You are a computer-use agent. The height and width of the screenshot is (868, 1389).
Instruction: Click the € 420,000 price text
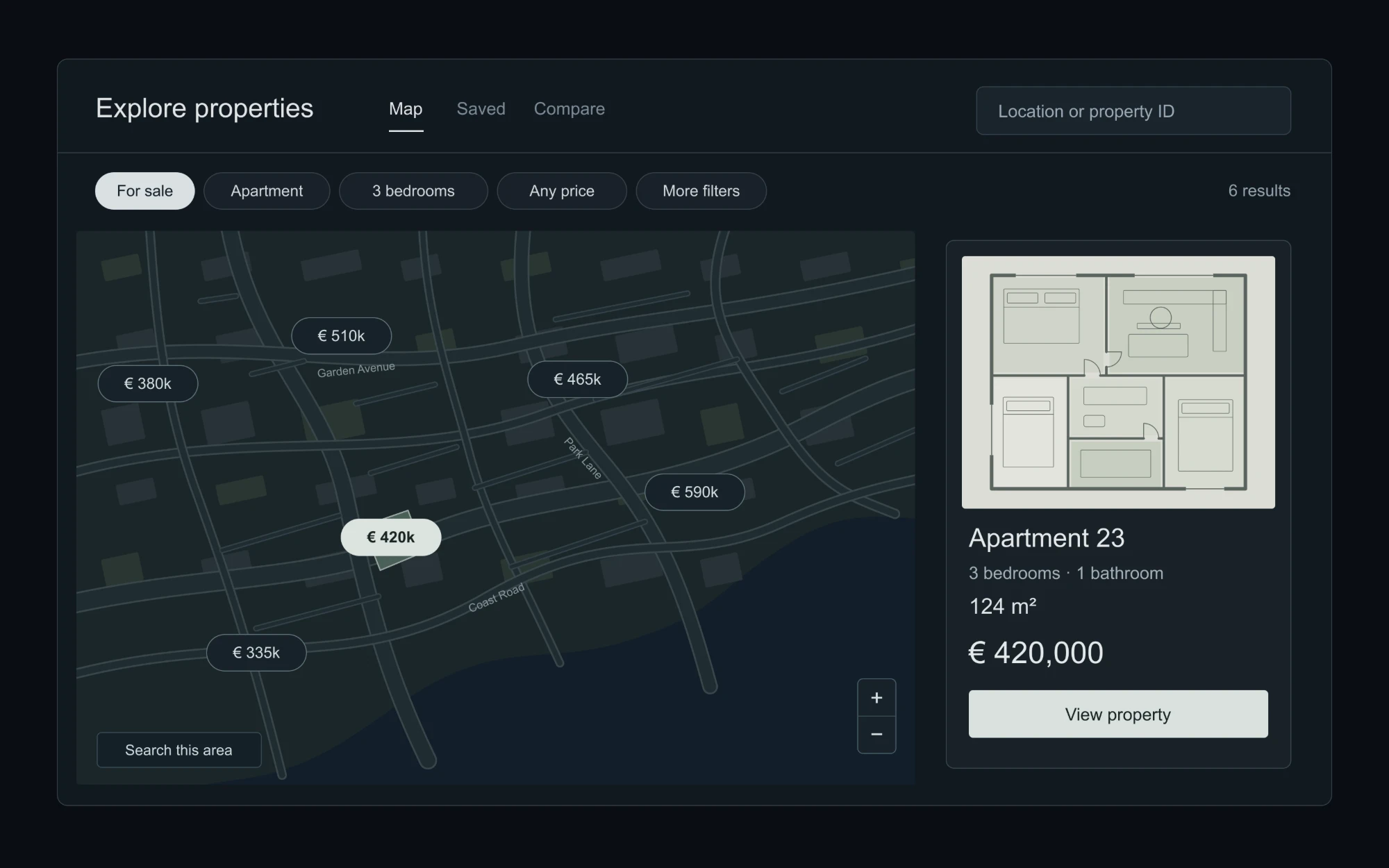pyautogui.click(x=1035, y=653)
